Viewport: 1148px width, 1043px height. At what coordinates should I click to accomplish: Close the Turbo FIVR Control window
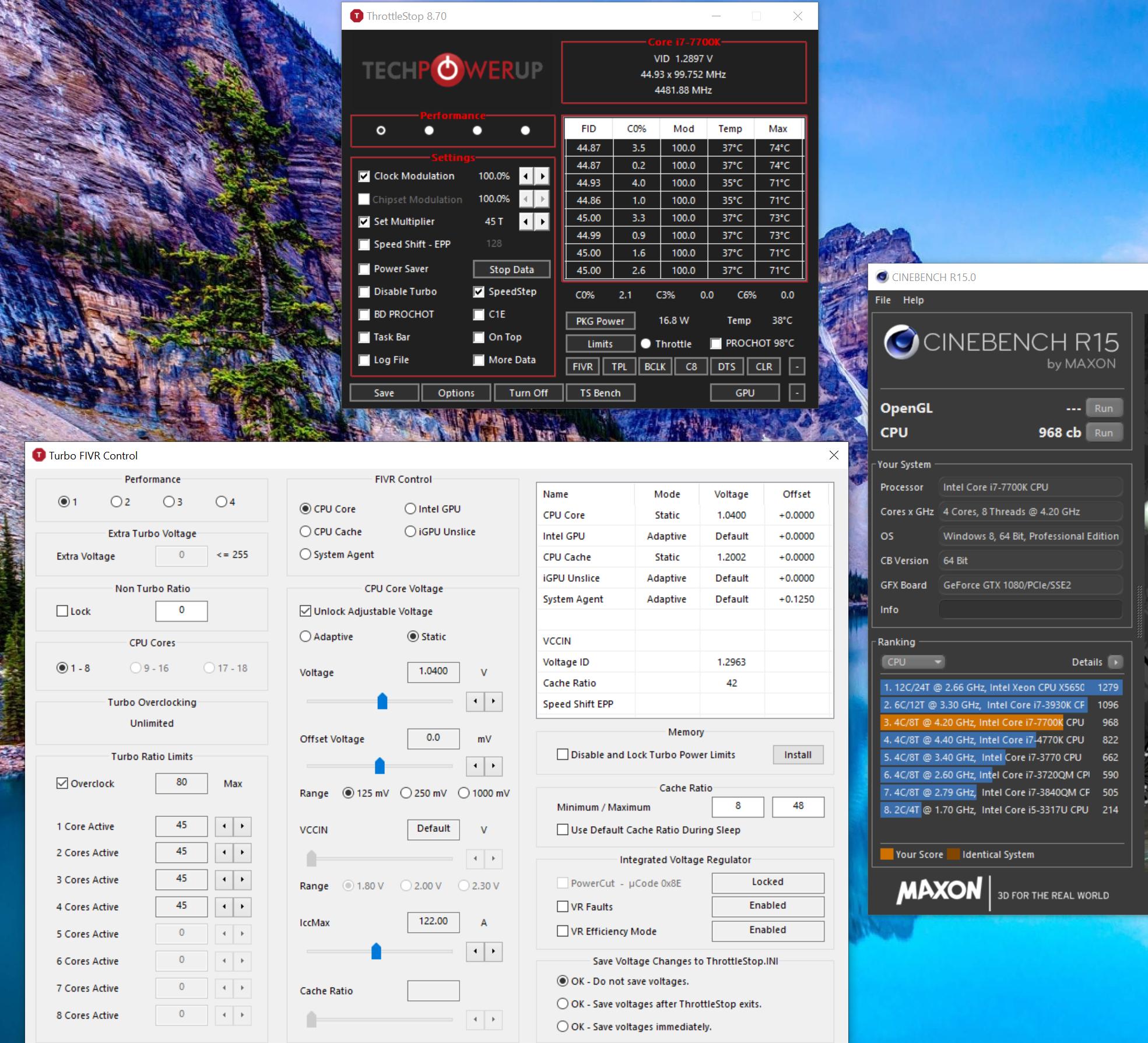pos(834,455)
